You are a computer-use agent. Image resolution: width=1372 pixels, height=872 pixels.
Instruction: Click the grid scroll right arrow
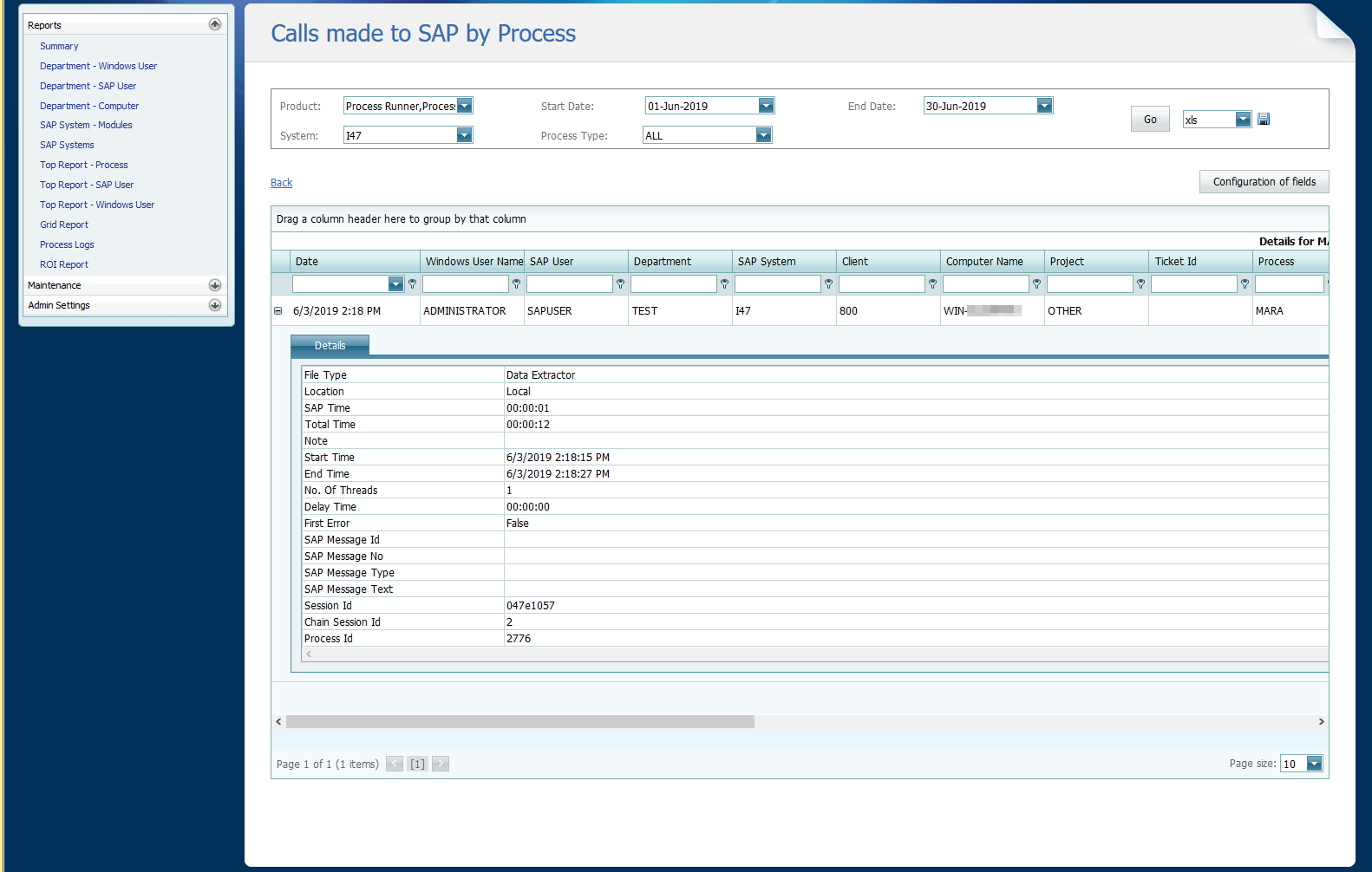click(x=1321, y=721)
